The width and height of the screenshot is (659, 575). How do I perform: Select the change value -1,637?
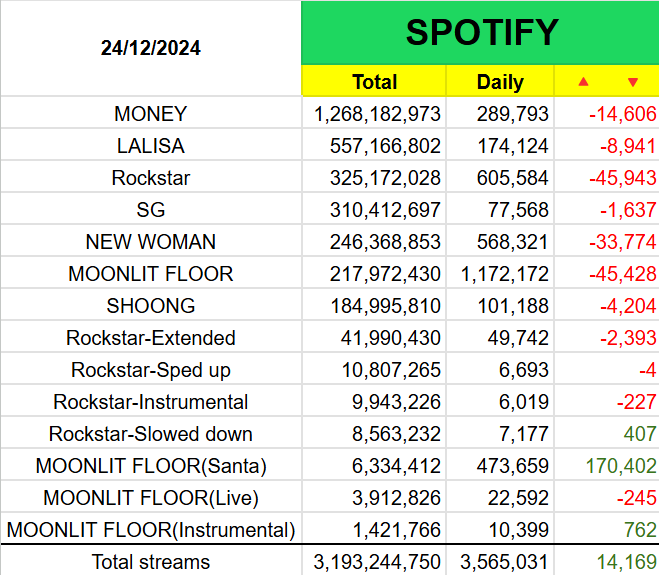606,209
